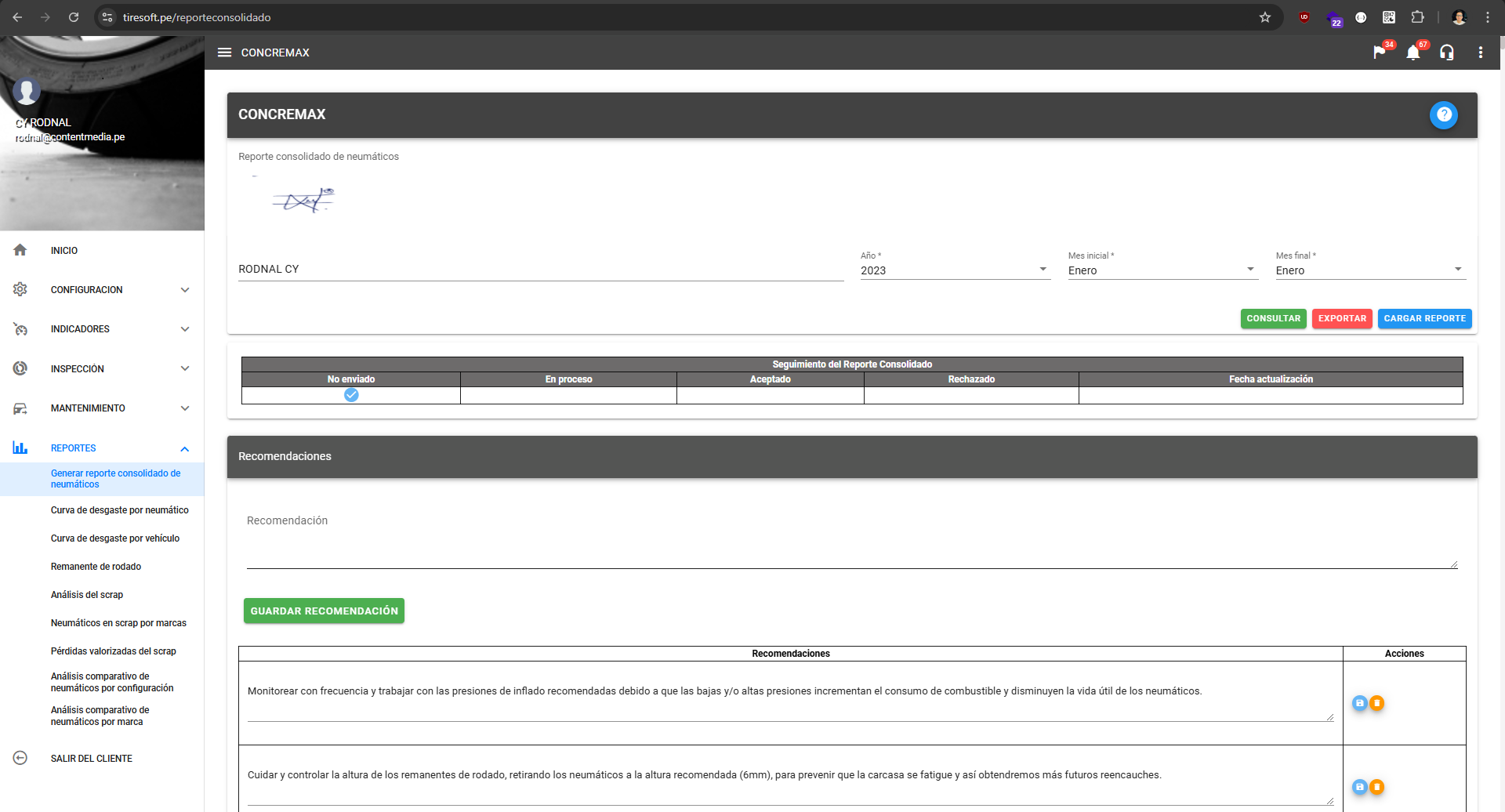Open the flag alerts with 34 badge
The width and height of the screenshot is (1505, 812).
click(1380, 53)
